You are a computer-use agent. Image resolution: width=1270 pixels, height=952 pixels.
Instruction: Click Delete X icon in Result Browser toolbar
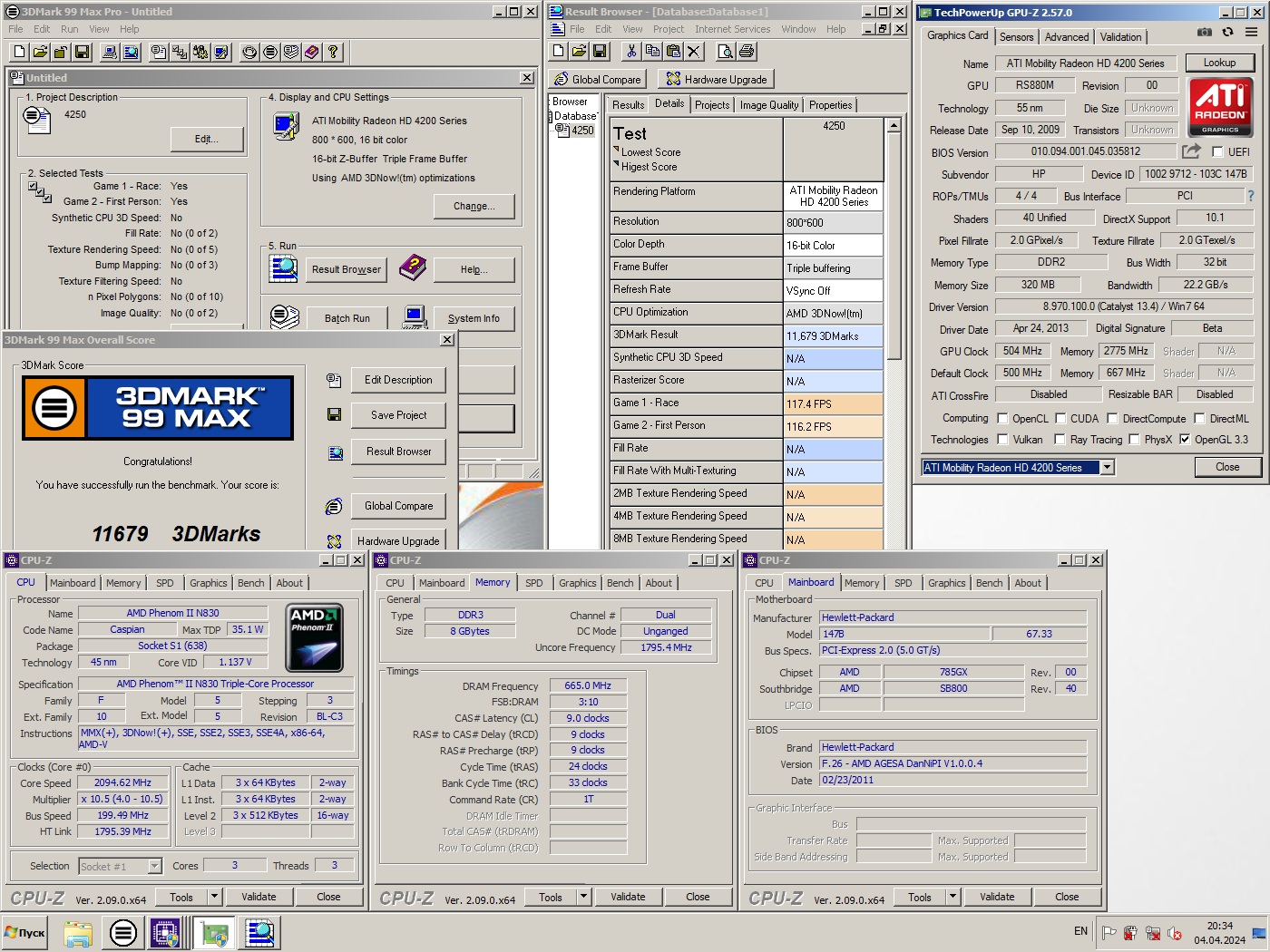point(694,52)
